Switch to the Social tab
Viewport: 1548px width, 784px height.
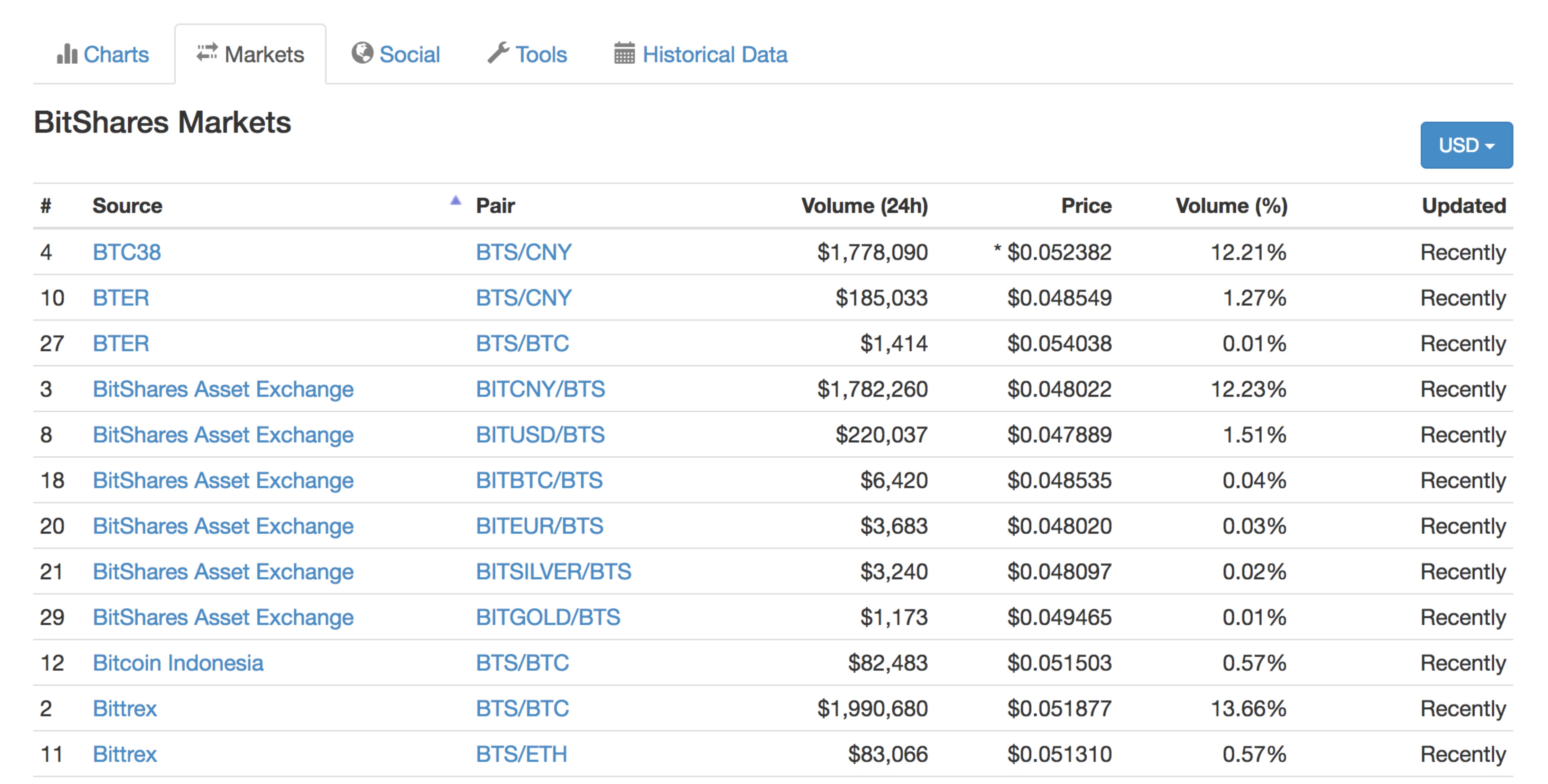tap(396, 55)
